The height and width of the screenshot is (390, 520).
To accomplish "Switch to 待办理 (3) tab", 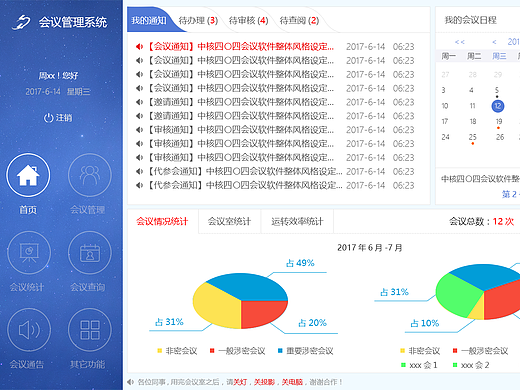I will pos(198,21).
